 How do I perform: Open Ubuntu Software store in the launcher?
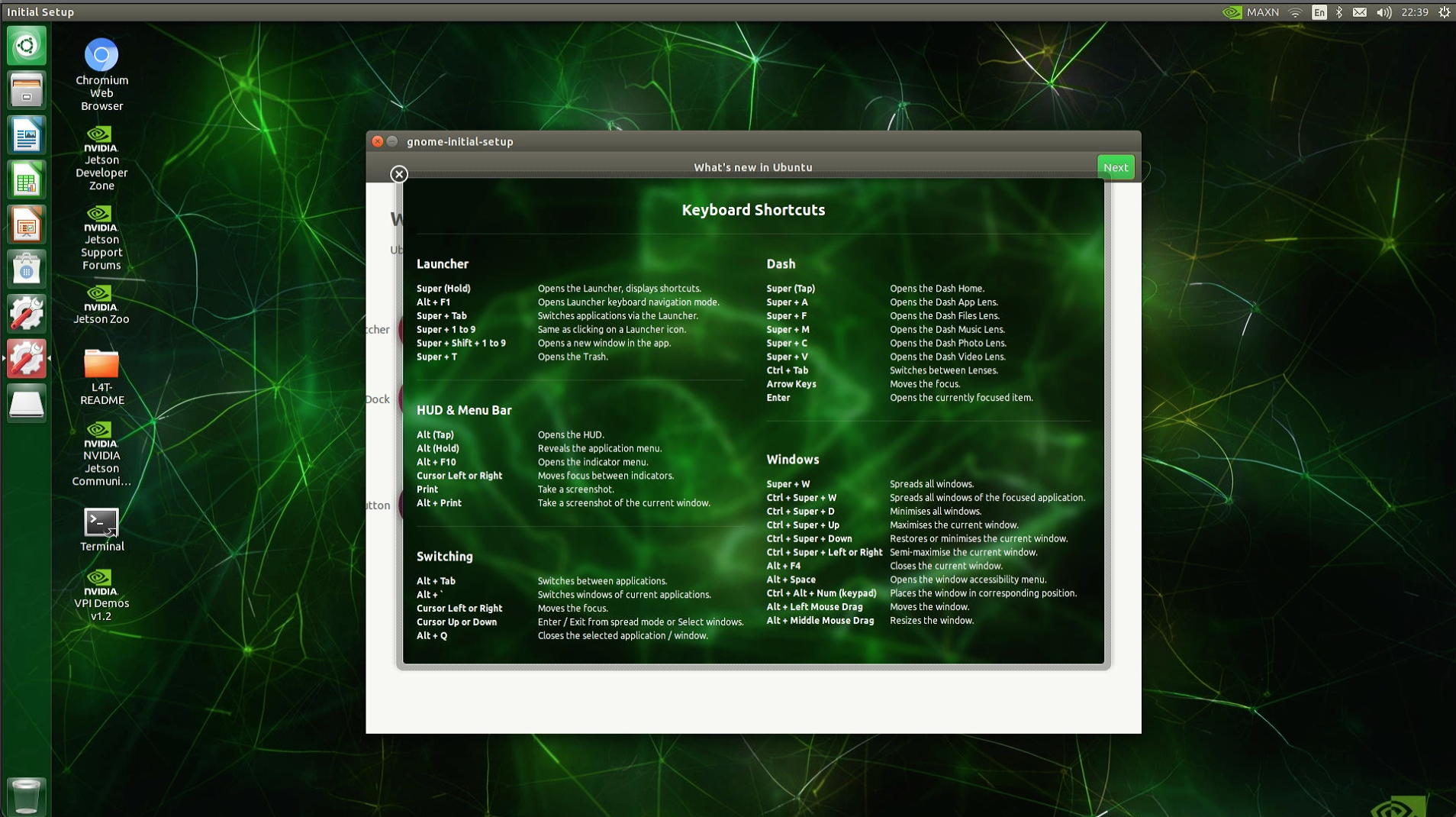[27, 270]
